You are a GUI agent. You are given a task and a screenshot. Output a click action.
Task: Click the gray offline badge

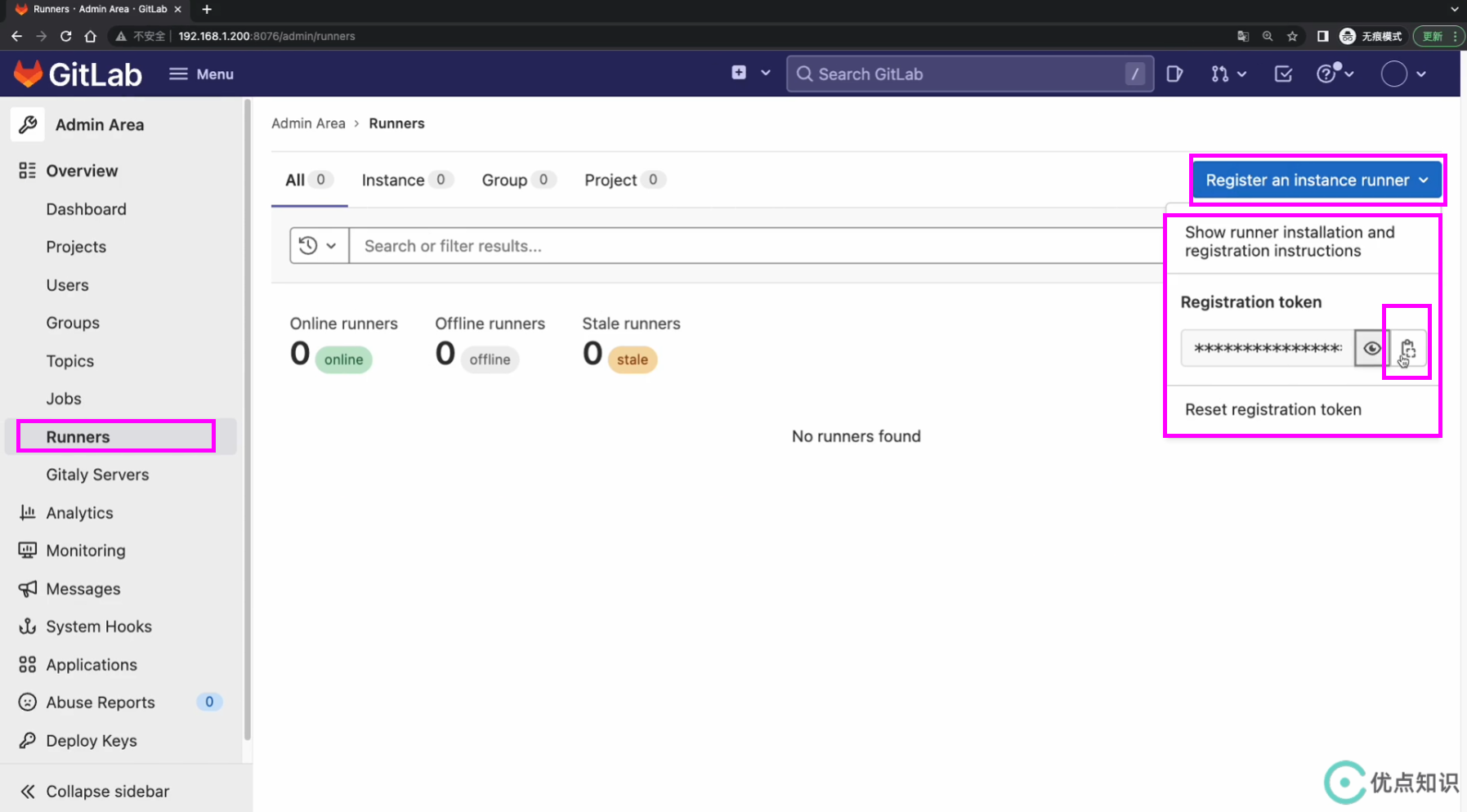(490, 359)
